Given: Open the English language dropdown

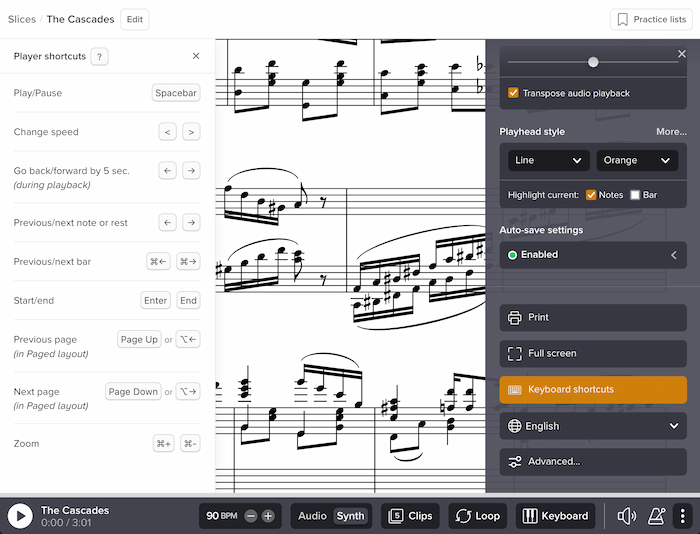Looking at the screenshot, I should click(593, 426).
